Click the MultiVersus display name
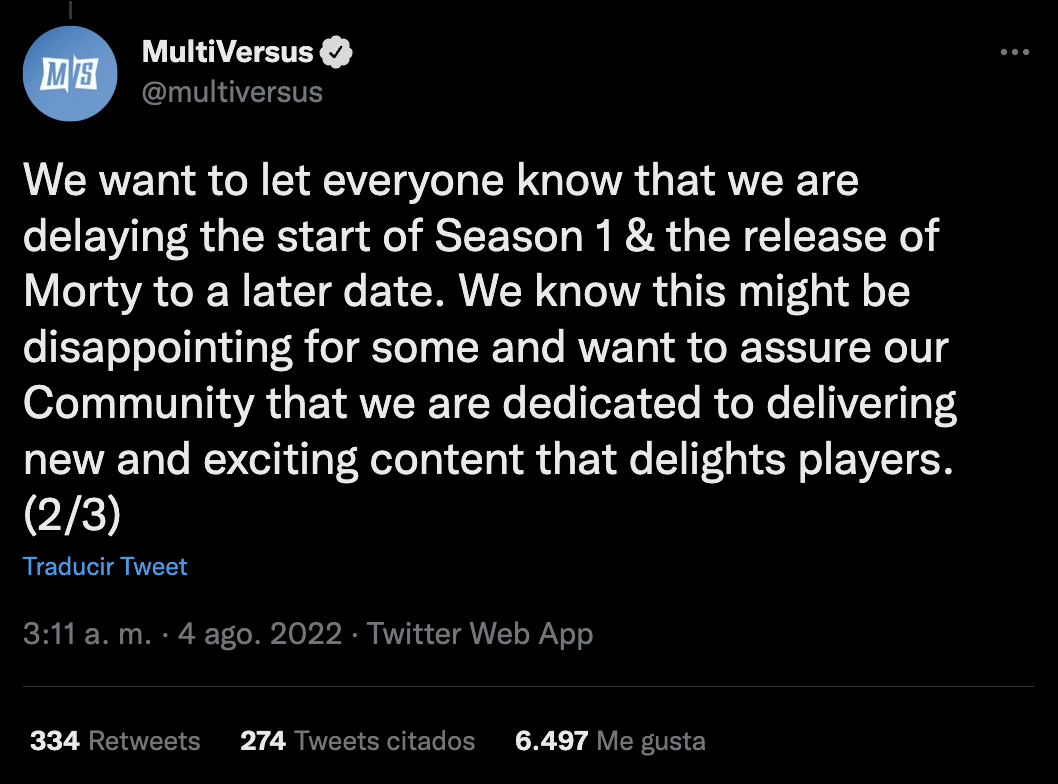The image size is (1058, 784). tap(227, 52)
